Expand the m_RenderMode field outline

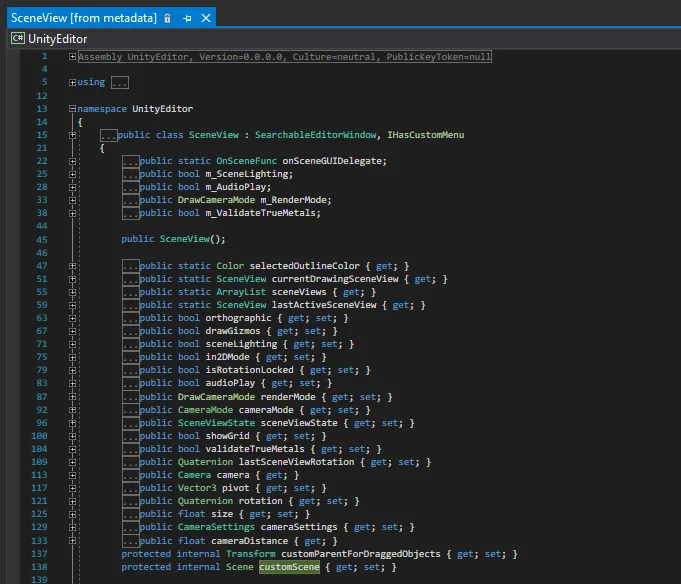pyautogui.click(x=73, y=201)
